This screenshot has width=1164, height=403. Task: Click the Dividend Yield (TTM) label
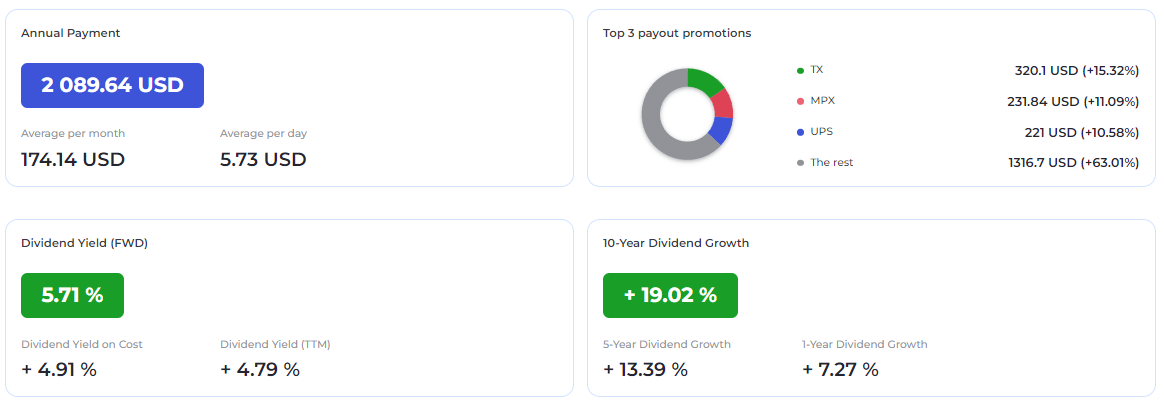tap(275, 344)
